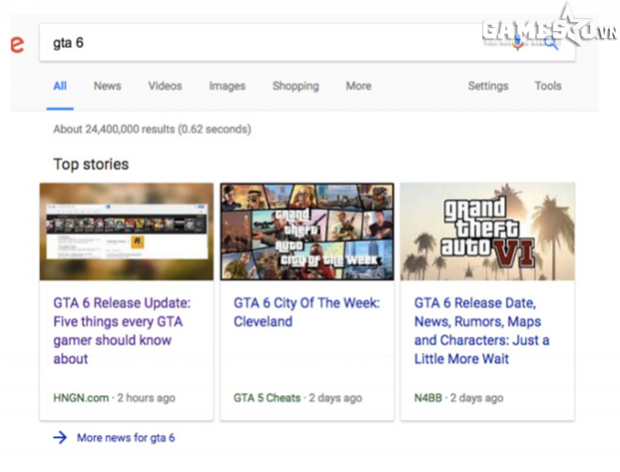Click the City of the Week thumbnail image
The height and width of the screenshot is (472, 620).
(307, 231)
